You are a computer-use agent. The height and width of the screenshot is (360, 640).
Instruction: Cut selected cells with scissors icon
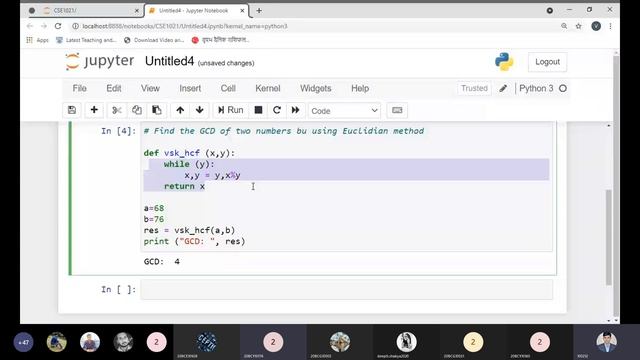click(117, 110)
